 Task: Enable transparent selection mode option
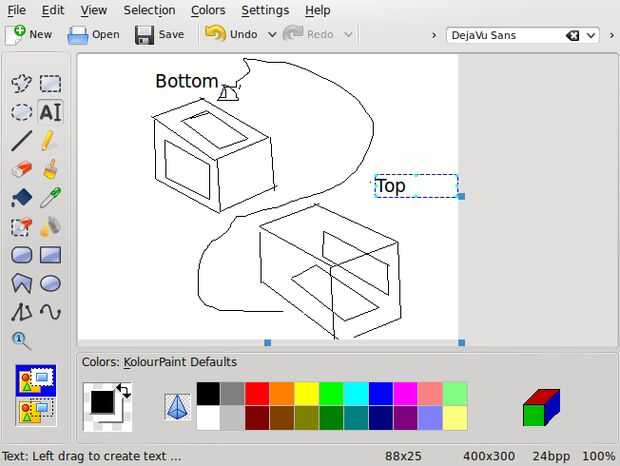(x=35, y=410)
